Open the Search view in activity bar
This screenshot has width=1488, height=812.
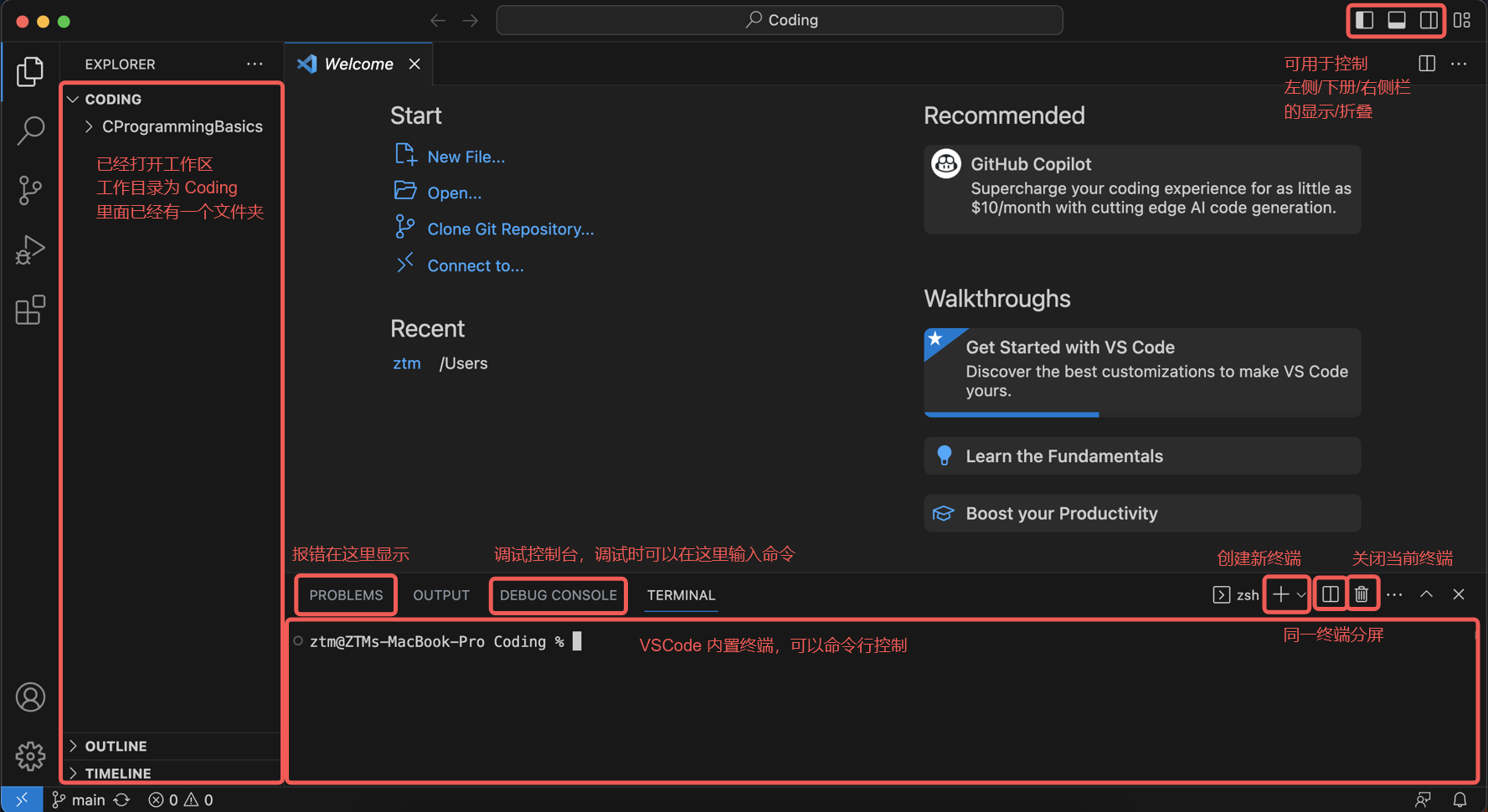click(30, 131)
